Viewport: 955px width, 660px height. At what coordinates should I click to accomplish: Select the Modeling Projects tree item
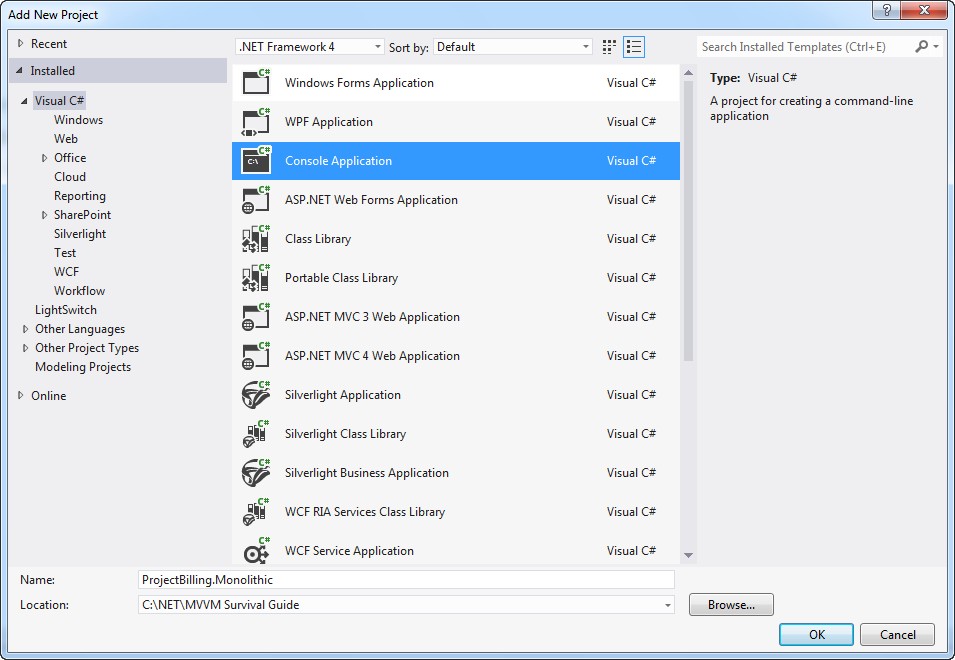[x=83, y=367]
